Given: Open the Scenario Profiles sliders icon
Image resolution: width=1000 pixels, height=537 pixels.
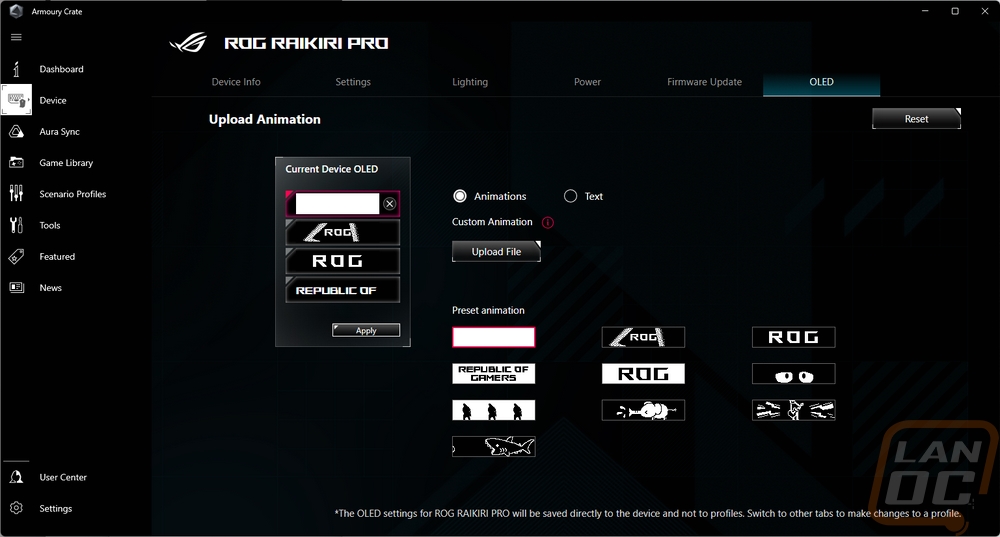Looking at the screenshot, I should (x=16, y=194).
